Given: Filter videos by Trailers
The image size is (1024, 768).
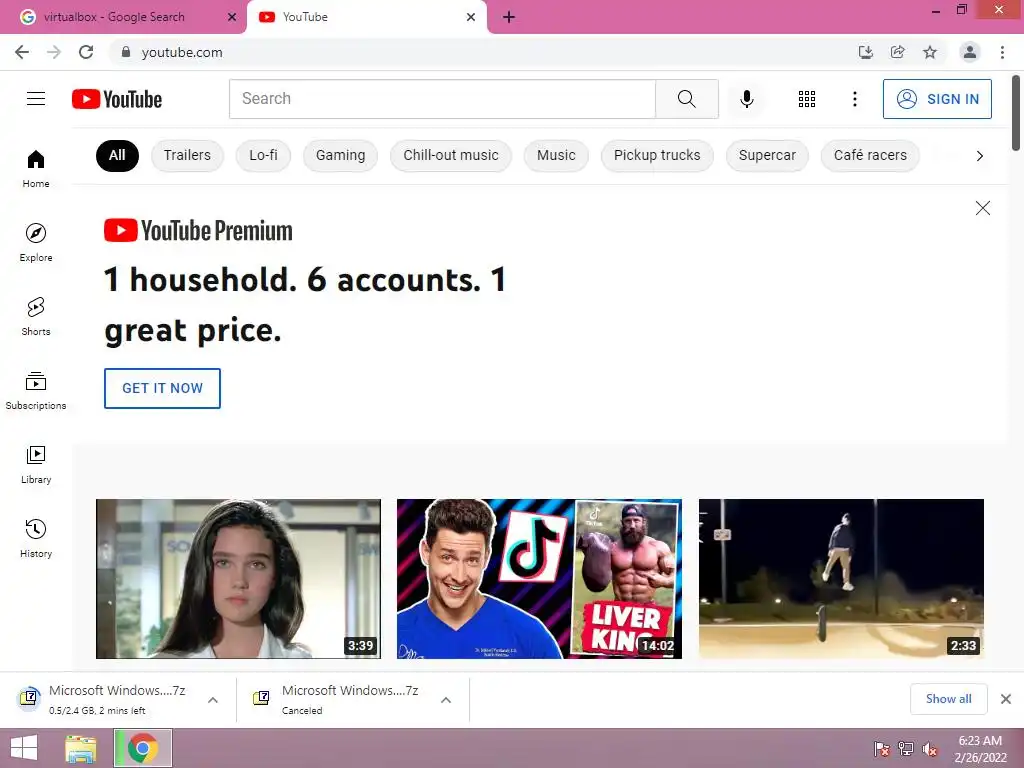Looking at the screenshot, I should [187, 155].
